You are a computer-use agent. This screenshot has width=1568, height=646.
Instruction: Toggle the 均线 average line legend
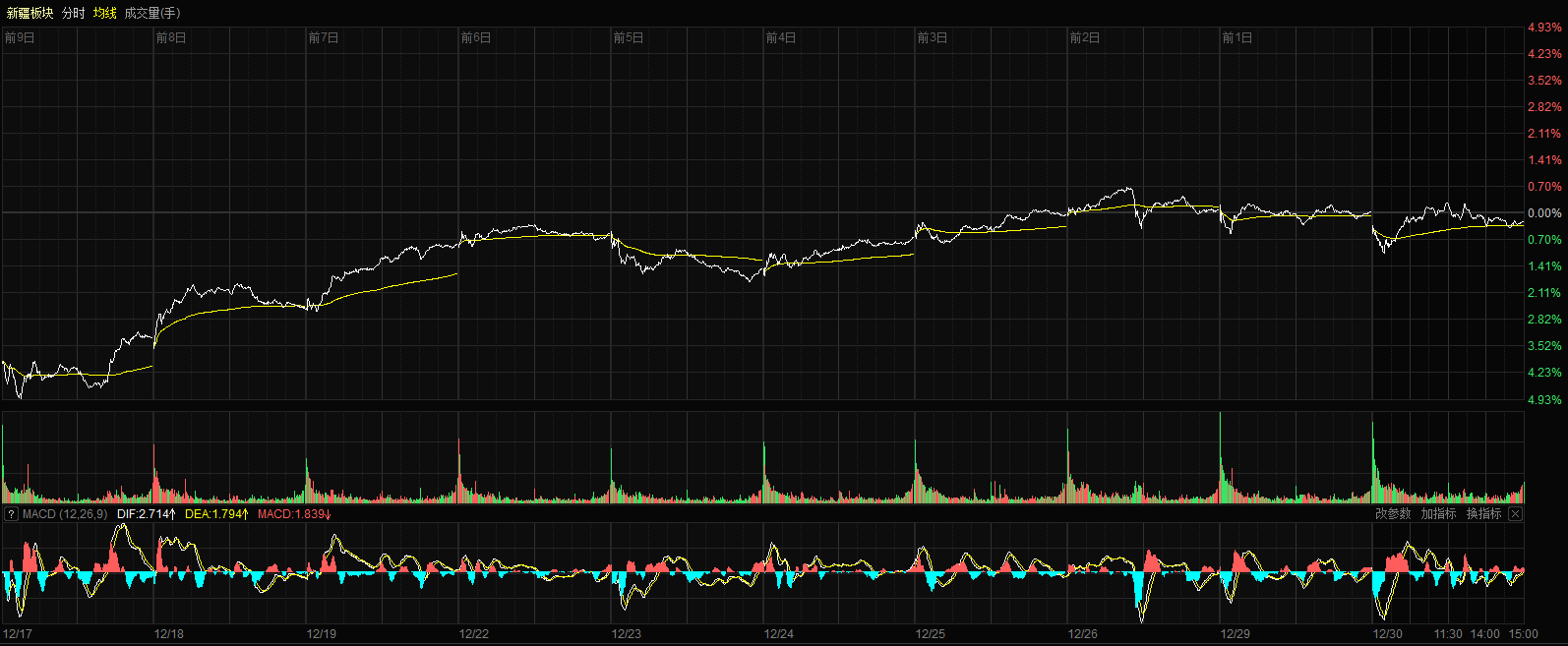click(104, 13)
